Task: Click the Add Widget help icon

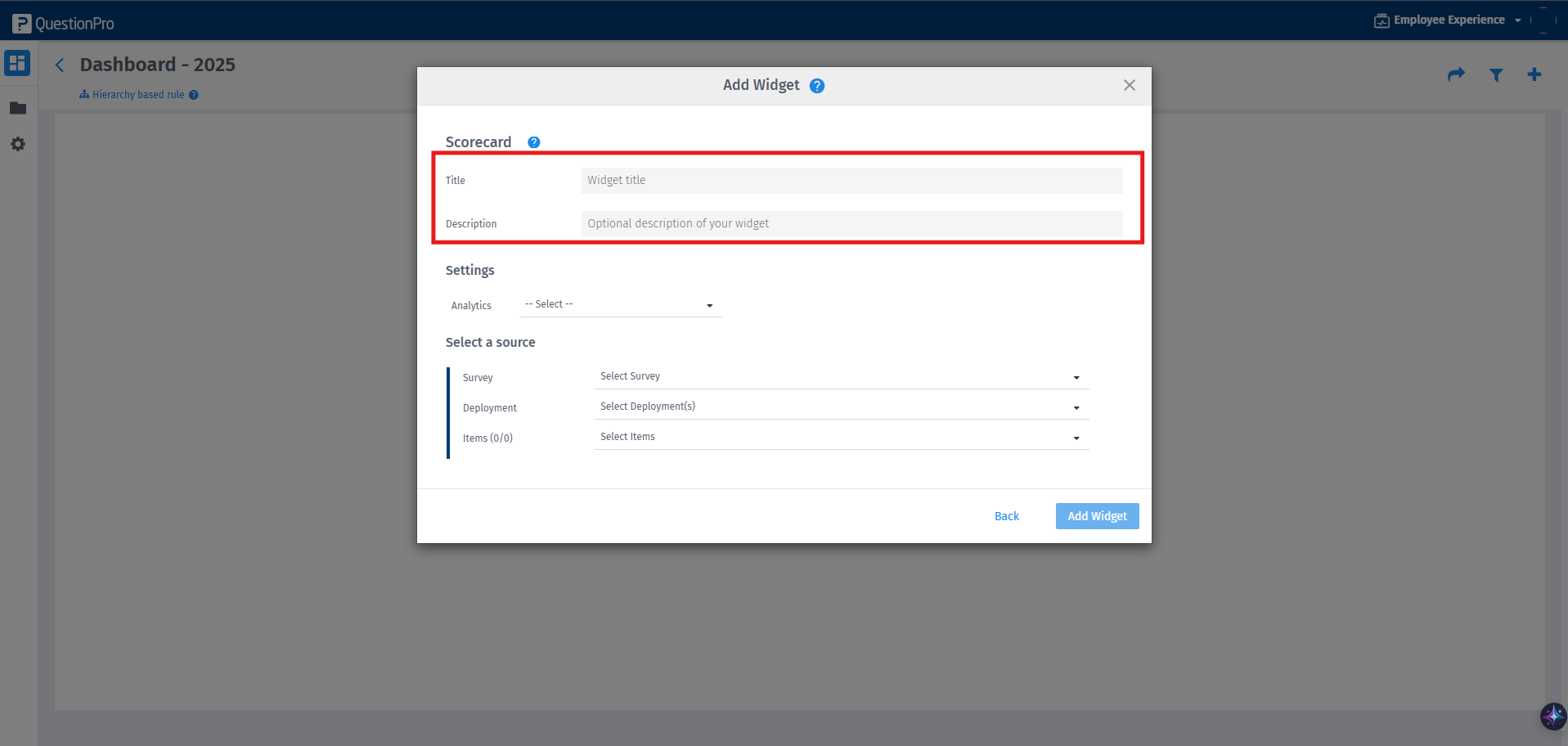Action: point(816,84)
